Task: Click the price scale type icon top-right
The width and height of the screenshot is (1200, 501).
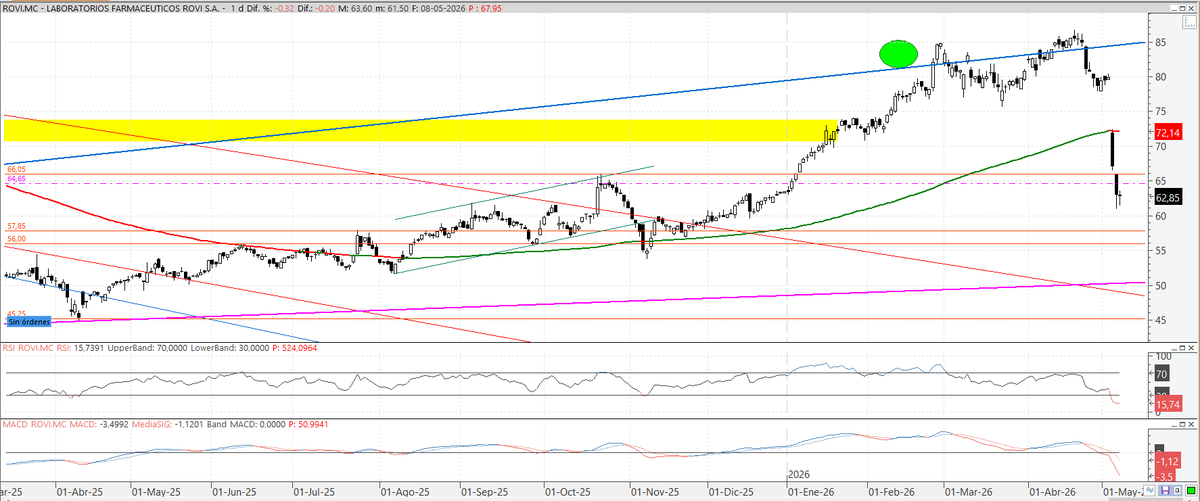Action: coord(1189,22)
